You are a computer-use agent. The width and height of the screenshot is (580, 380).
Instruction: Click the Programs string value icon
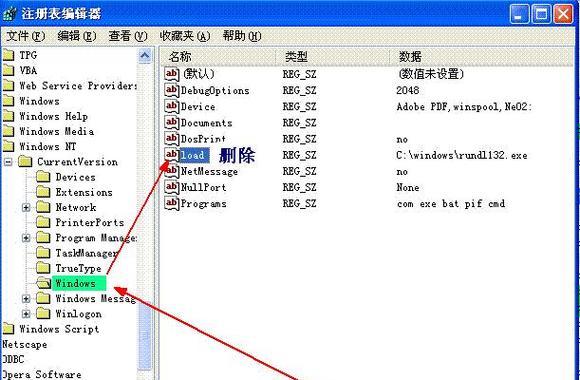click(171, 203)
